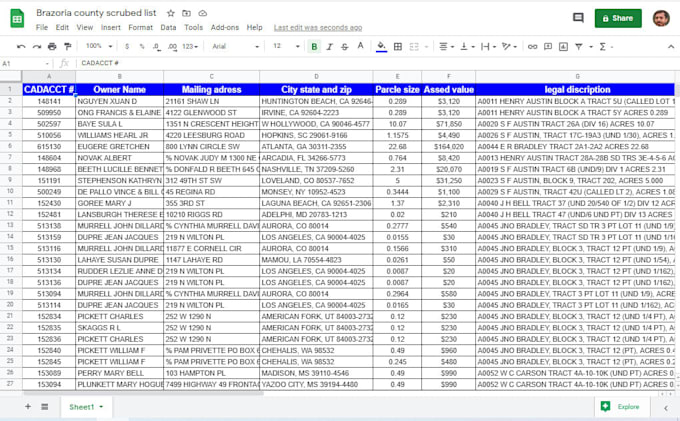Open the Help menu
Viewport: 680px width, 421px height.
255,27
